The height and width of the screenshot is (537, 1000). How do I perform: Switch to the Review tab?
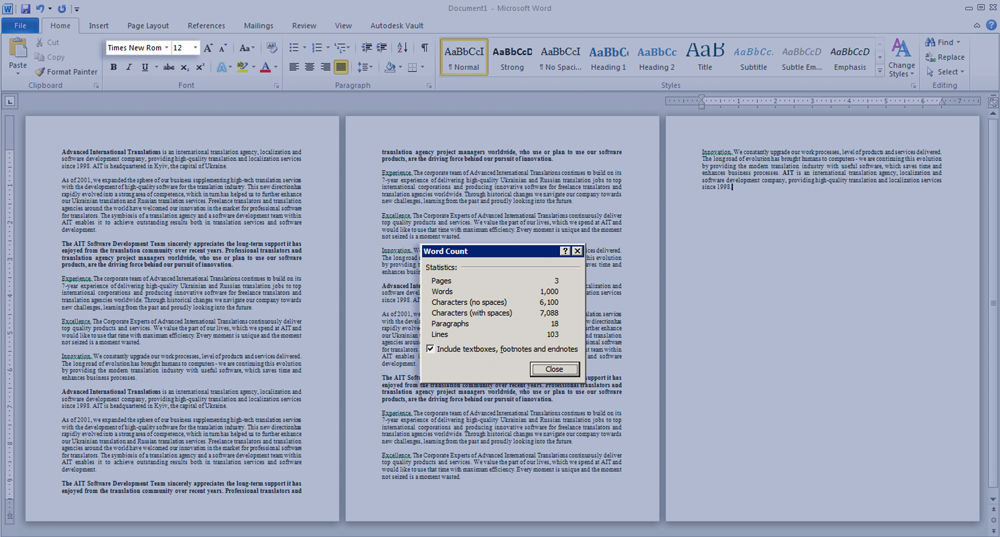click(304, 26)
